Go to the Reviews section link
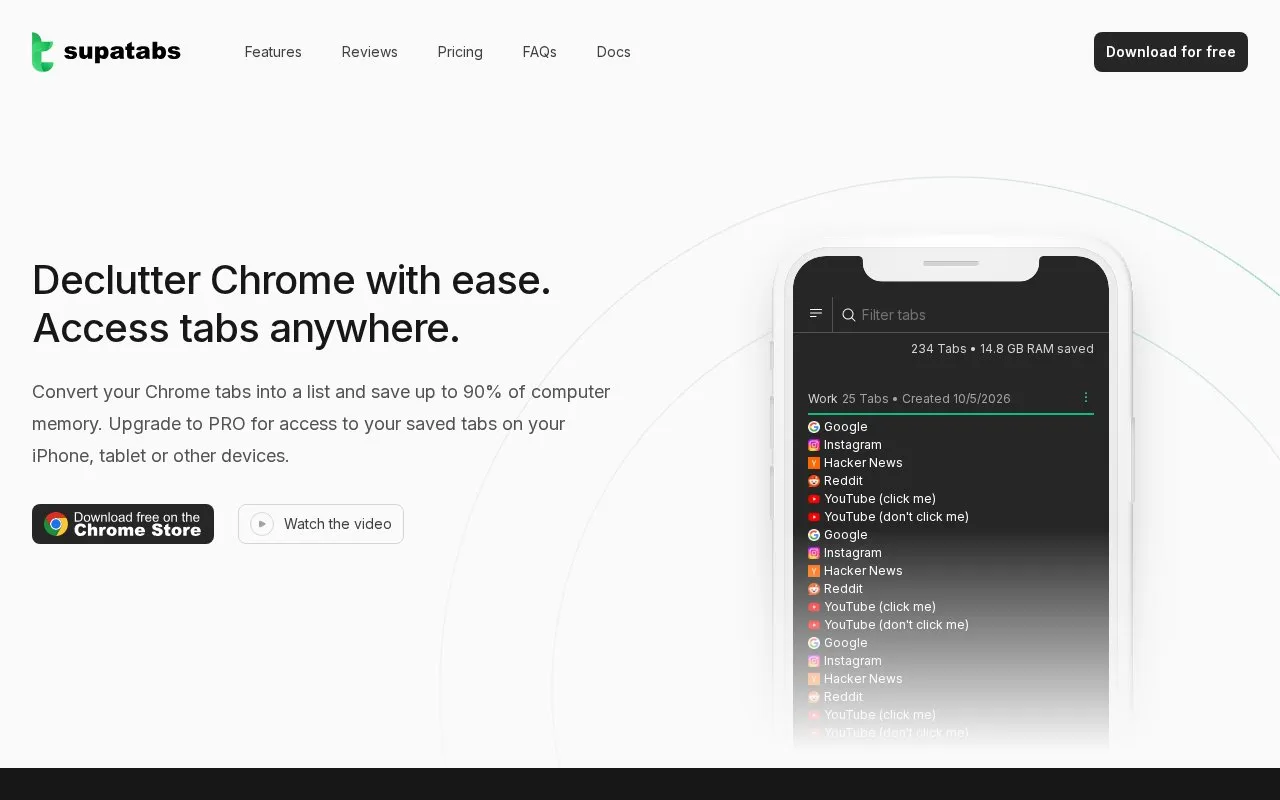Viewport: 1280px width, 800px height. pos(370,52)
